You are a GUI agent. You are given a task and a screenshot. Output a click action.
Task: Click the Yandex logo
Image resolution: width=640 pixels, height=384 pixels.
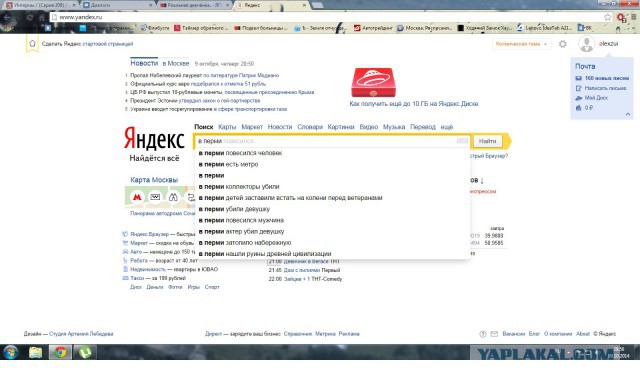pos(154,139)
